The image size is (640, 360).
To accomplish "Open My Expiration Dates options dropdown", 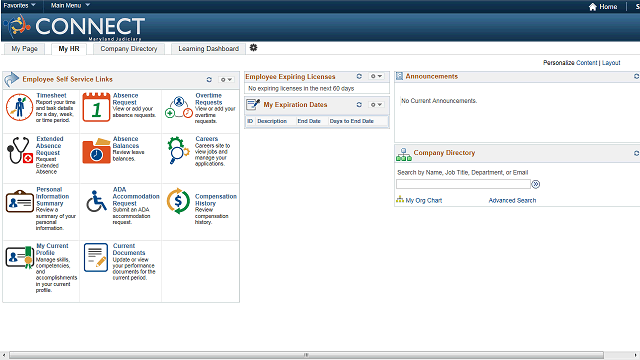I will 376,104.
